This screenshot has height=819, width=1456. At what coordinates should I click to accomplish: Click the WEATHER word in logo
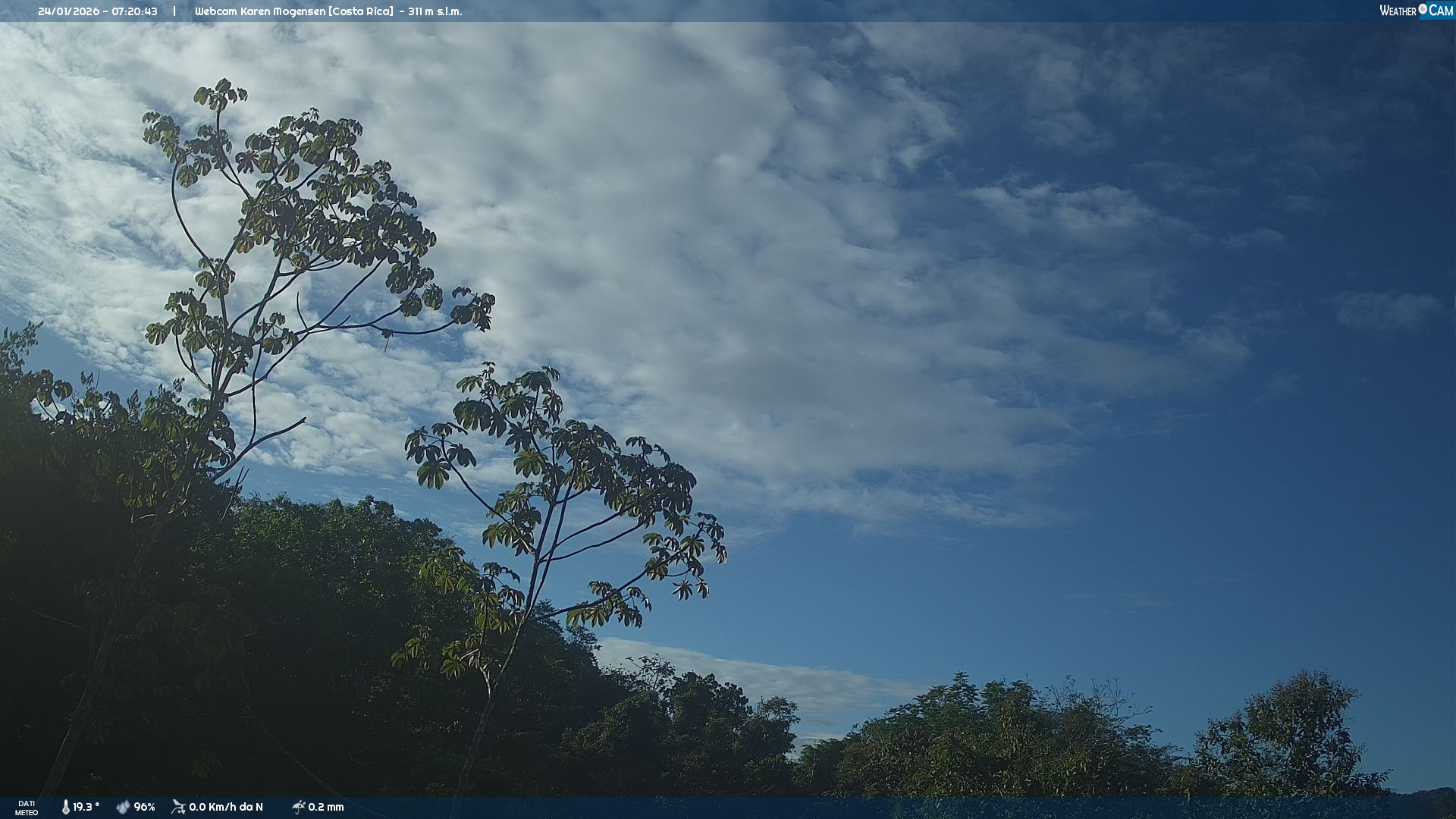click(x=1398, y=11)
